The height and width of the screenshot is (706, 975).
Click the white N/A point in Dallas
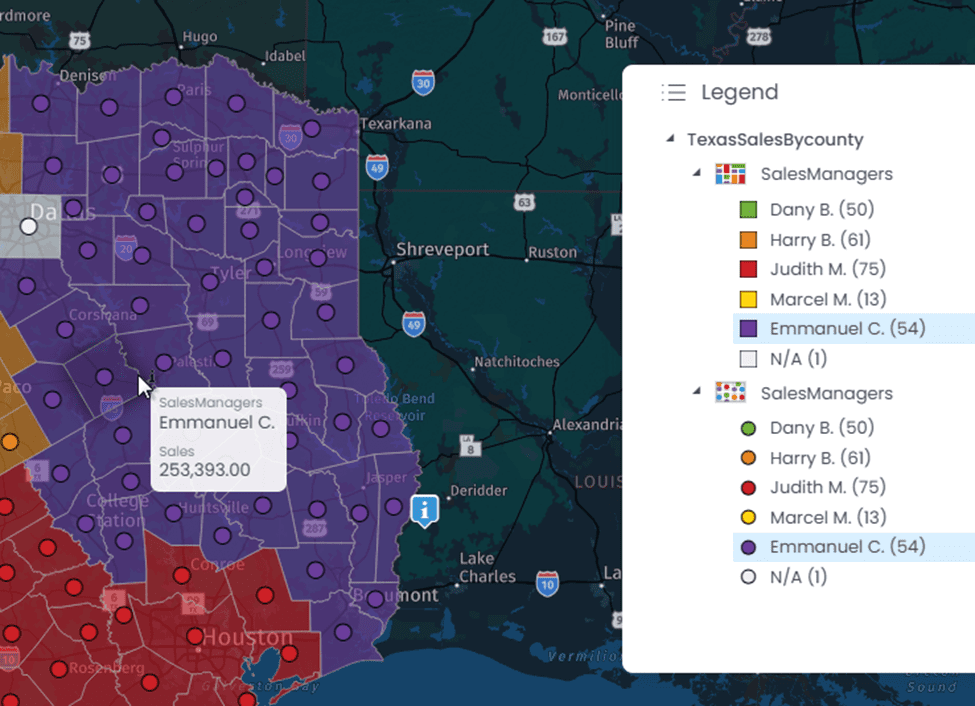click(29, 226)
